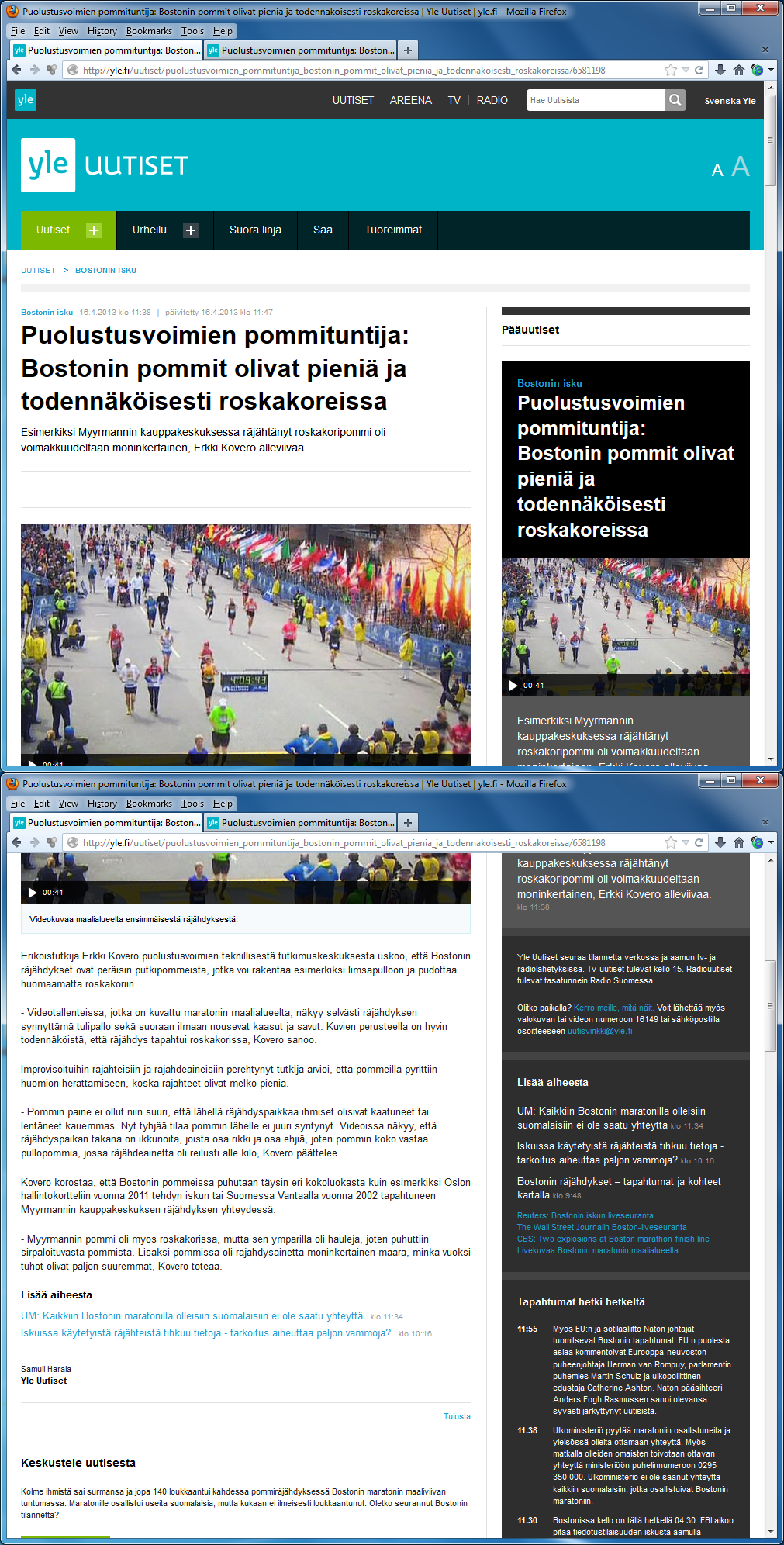Open article-bottom link 'Iskuissa käytetyistä räjähteistä tihkuu tietoja'
The image size is (784, 1545).
point(205,1333)
